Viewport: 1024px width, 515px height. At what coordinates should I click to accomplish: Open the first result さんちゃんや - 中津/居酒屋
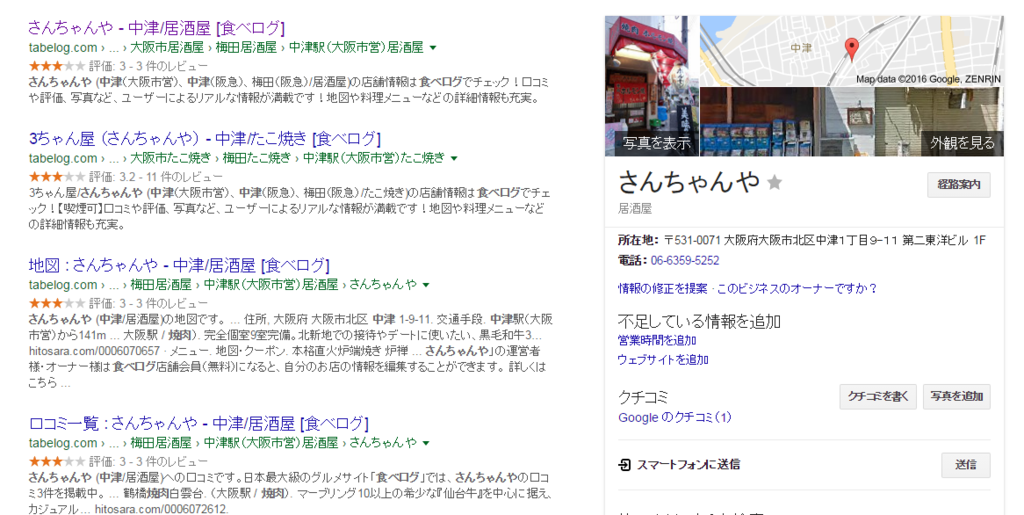point(157,28)
